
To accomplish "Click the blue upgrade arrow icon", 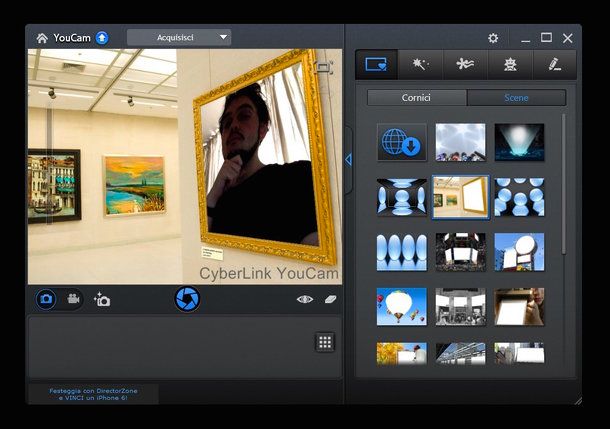I will coord(102,38).
